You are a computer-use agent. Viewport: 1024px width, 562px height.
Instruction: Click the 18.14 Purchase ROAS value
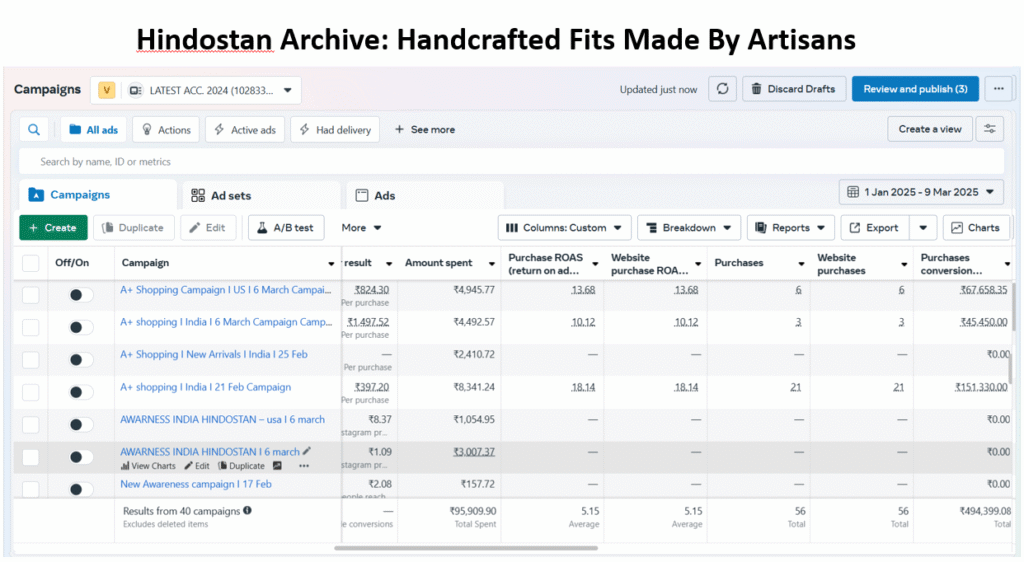(x=583, y=387)
